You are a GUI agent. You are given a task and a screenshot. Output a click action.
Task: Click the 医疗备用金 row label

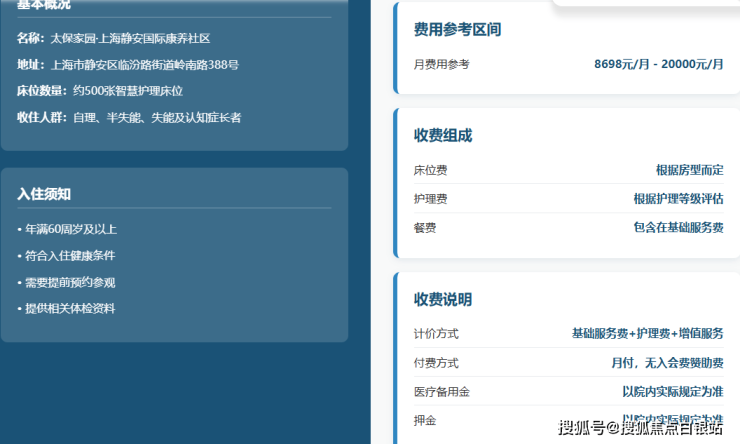(x=442, y=392)
